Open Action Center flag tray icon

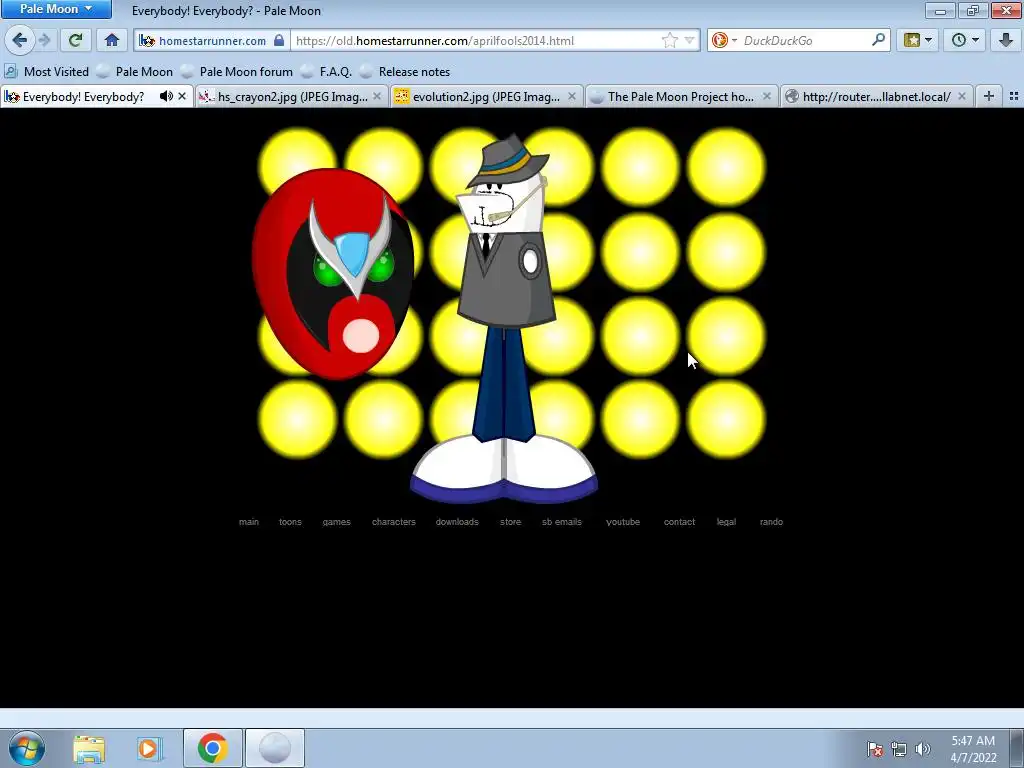click(875, 749)
